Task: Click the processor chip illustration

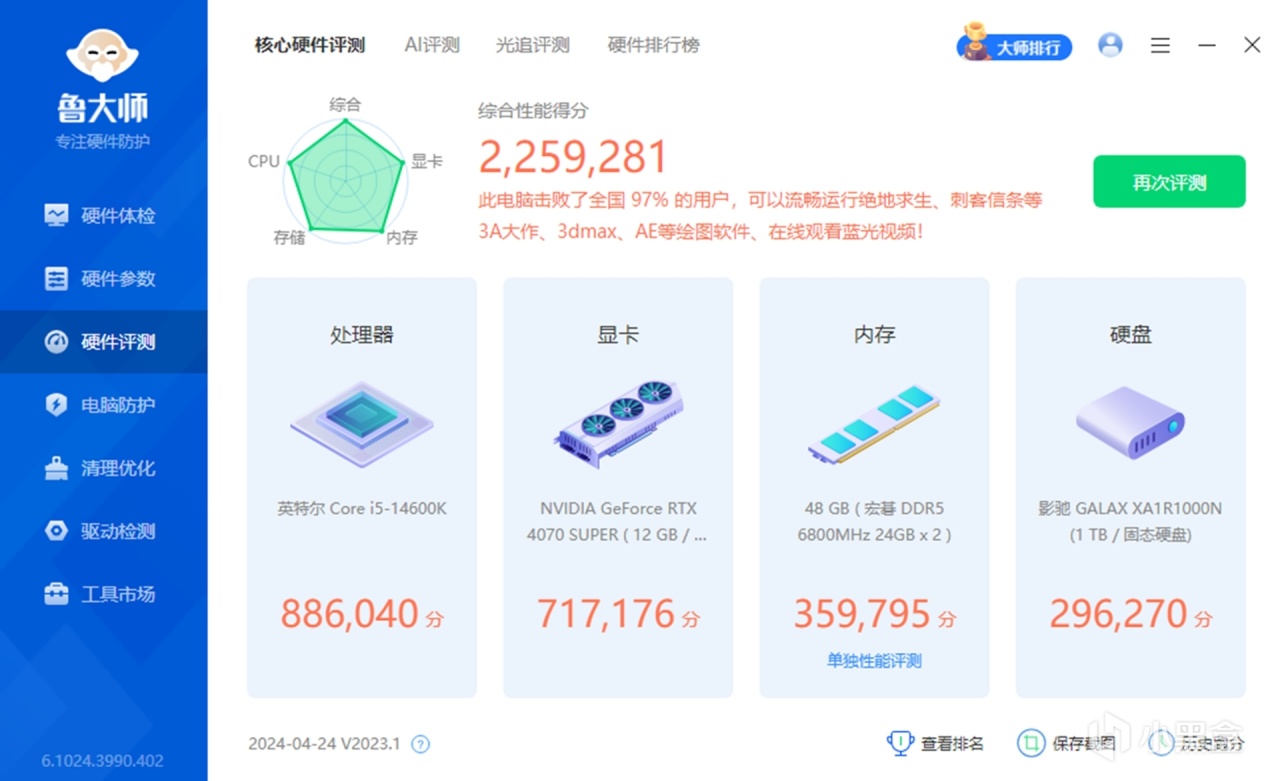Action: click(x=362, y=423)
